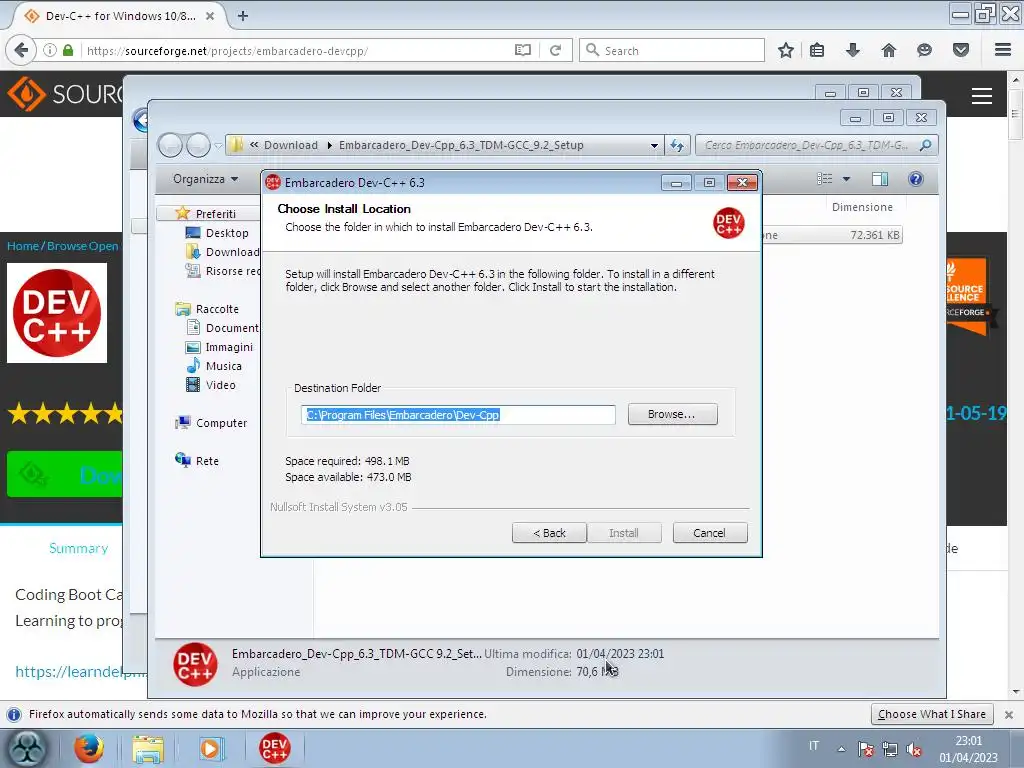
Task: Open file explorer taskbar icon
Action: pos(148,748)
